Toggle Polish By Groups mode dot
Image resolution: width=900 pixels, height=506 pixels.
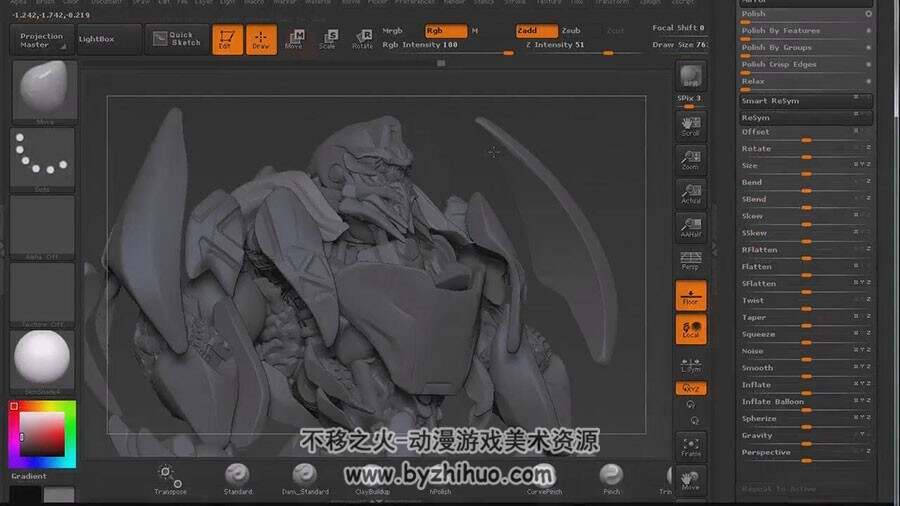coord(868,48)
